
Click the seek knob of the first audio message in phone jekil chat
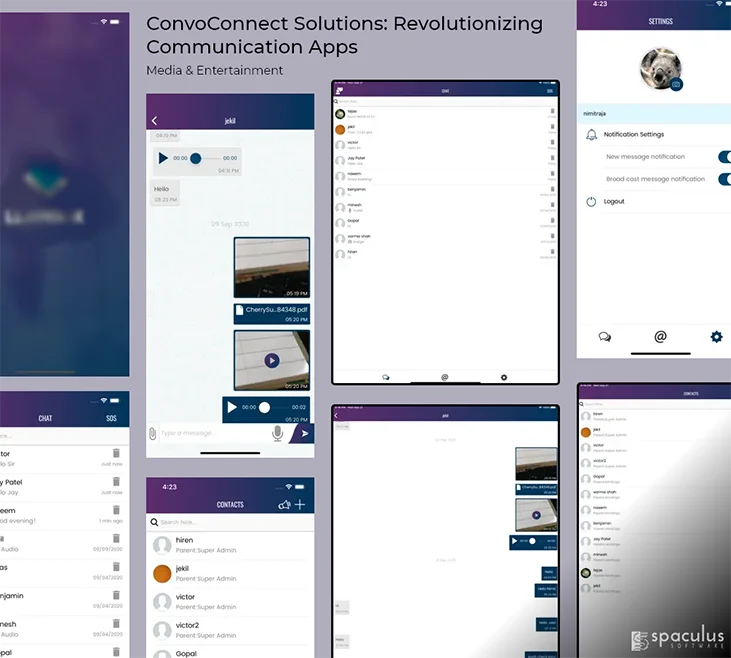coord(196,158)
